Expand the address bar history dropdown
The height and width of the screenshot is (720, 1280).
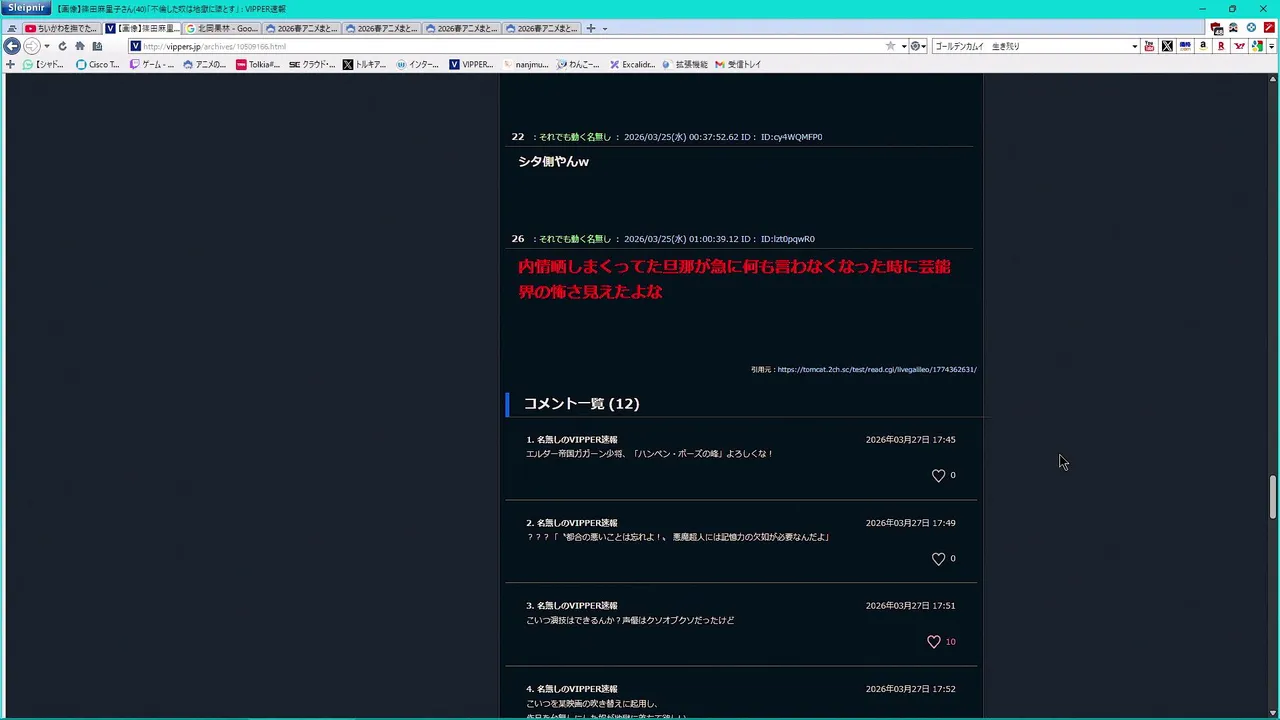(904, 46)
